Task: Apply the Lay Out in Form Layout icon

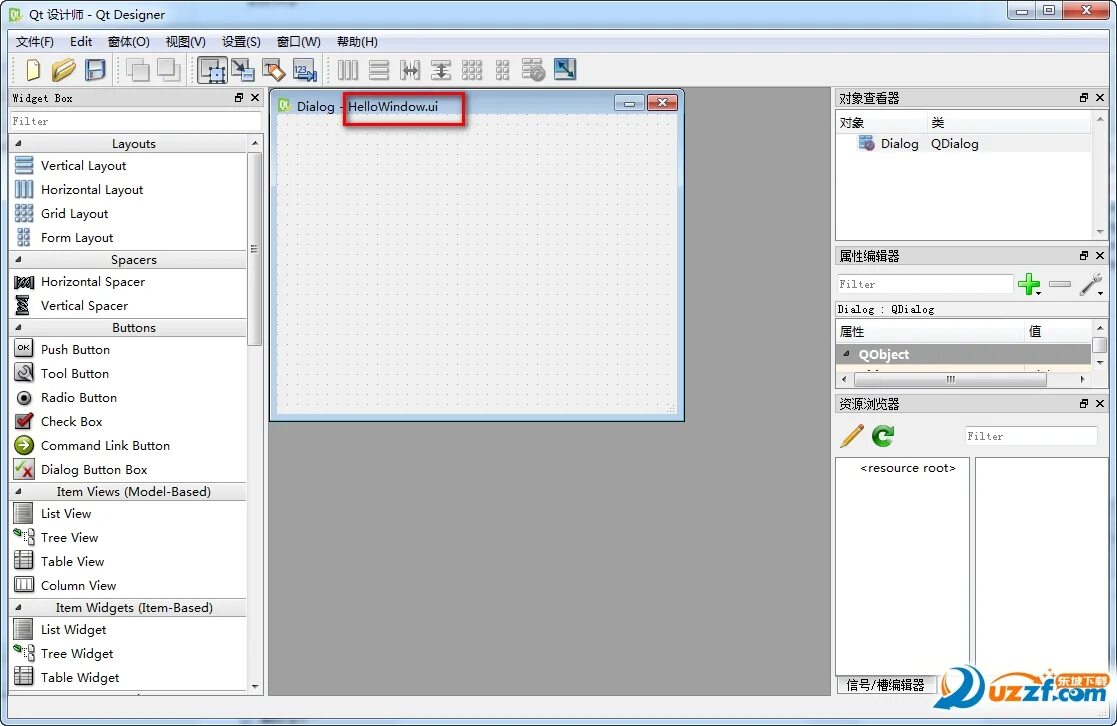Action: click(502, 70)
